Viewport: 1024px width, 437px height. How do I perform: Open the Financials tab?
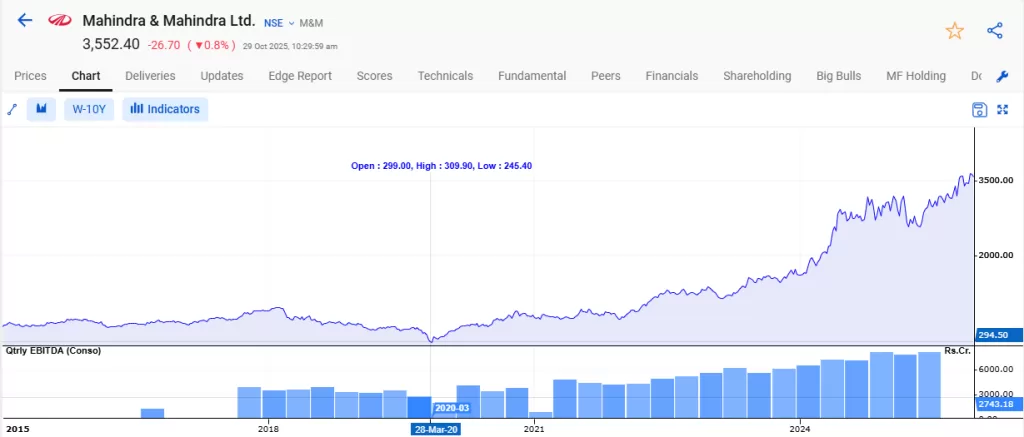[671, 76]
